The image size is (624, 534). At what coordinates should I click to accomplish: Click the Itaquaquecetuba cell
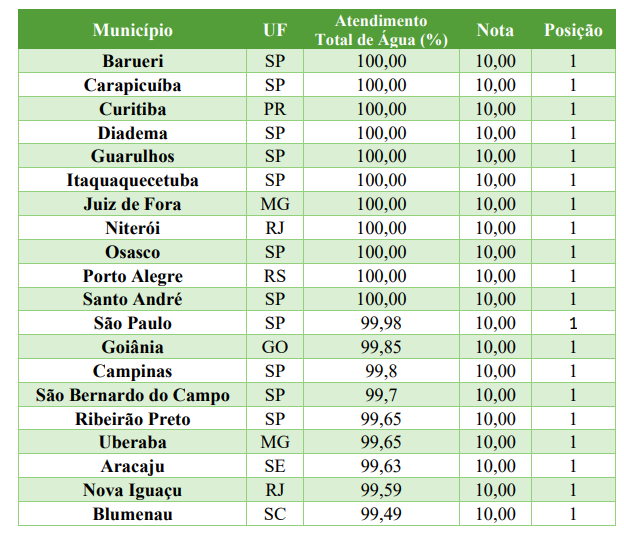132,181
